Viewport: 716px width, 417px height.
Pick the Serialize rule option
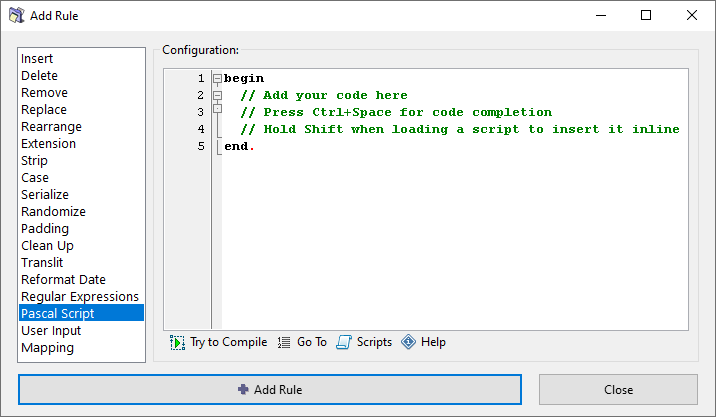45,195
